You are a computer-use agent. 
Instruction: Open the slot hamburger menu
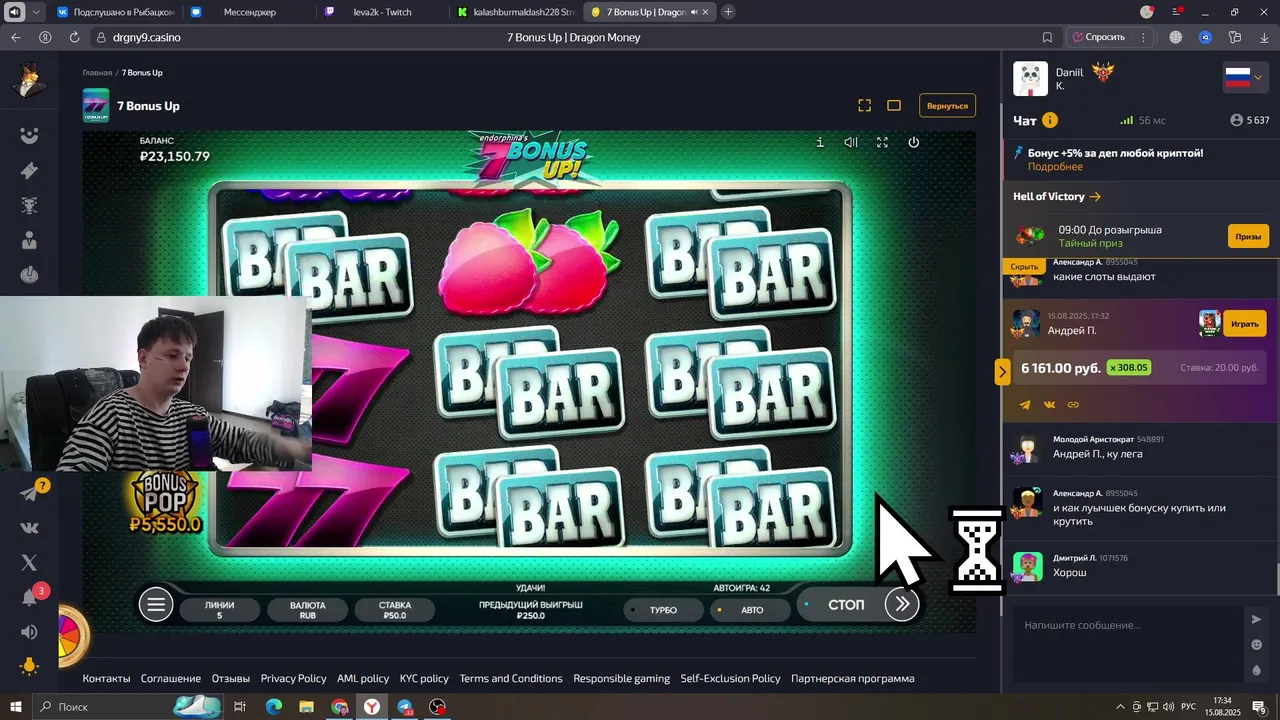[x=156, y=604]
